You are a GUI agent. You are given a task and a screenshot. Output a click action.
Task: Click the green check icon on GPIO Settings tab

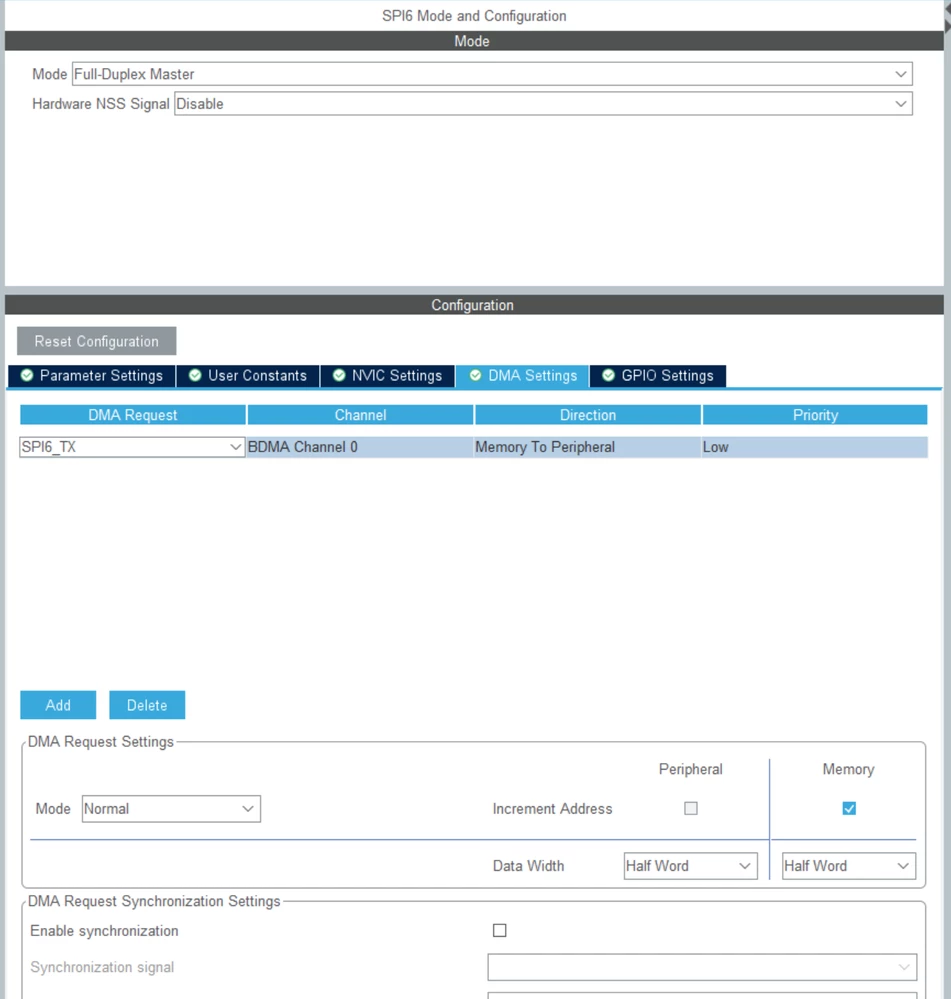pos(608,375)
